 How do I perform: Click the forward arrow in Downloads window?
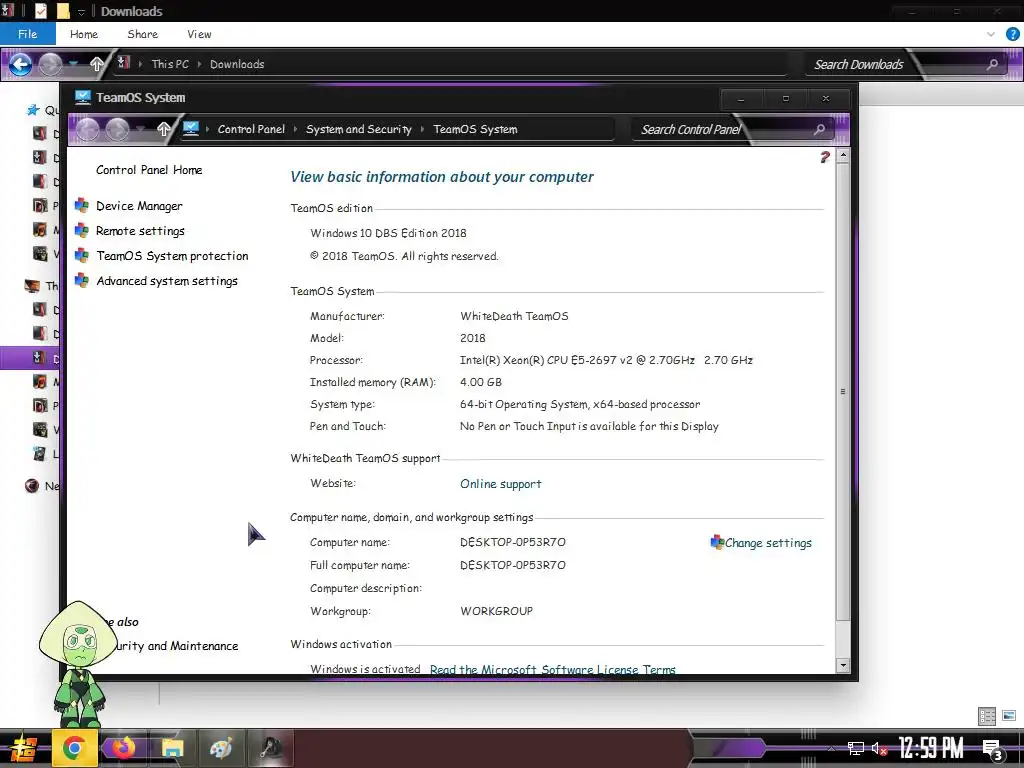pyautogui.click(x=50, y=64)
